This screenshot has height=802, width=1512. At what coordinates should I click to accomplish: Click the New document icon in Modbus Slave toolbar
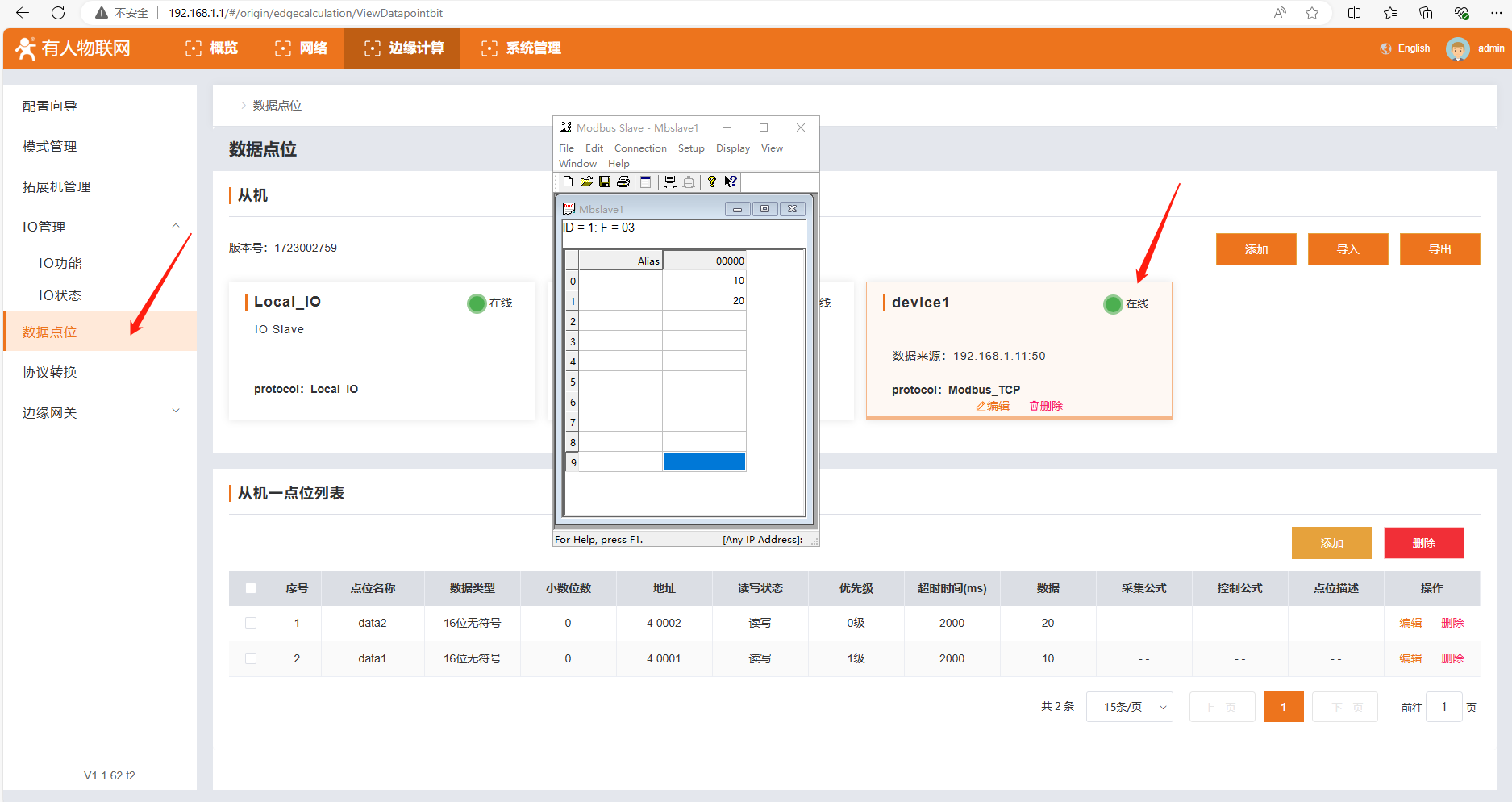(x=568, y=182)
